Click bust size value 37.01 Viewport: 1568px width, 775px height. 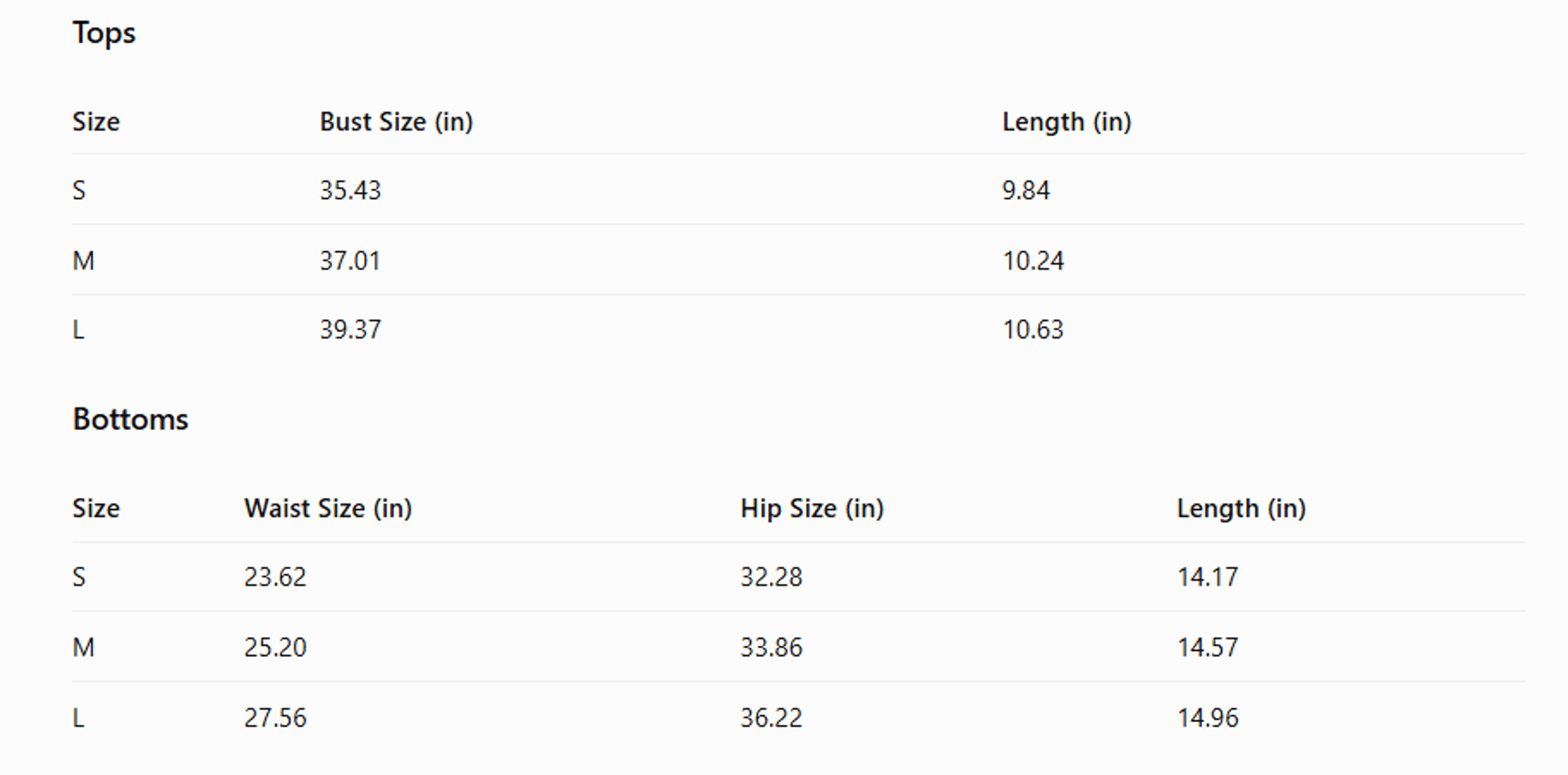[351, 261]
